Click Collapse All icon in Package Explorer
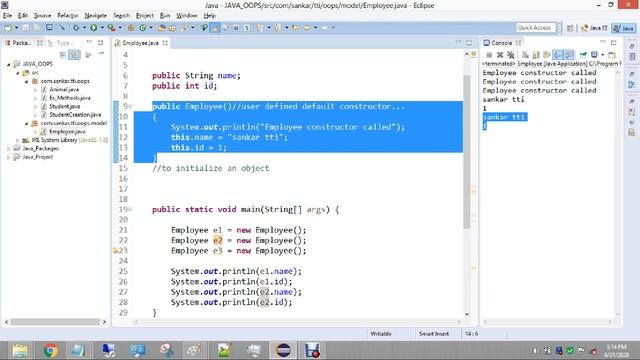Viewport: 640px width, 360px height. click(x=63, y=55)
